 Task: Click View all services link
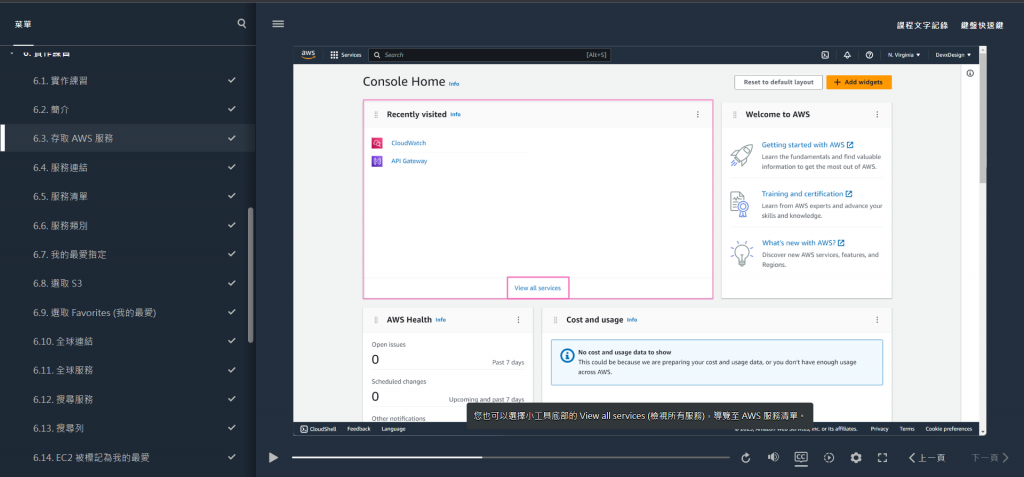click(537, 288)
